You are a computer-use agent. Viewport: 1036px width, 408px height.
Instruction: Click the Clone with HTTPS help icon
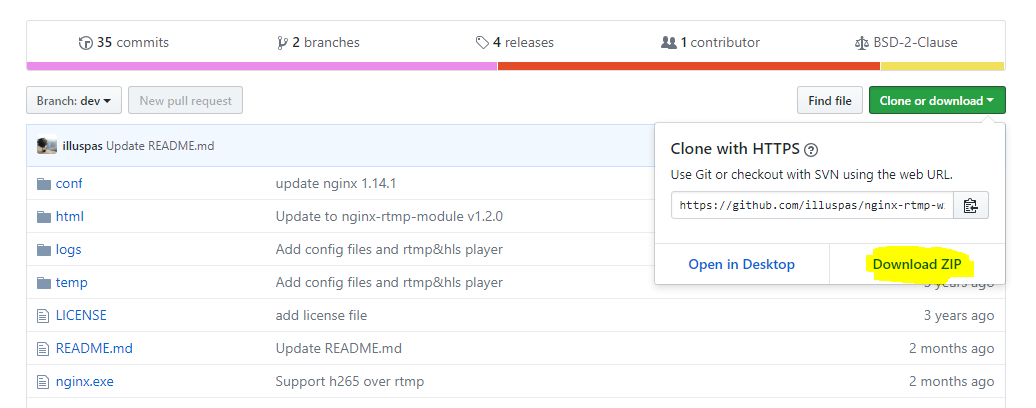(811, 150)
